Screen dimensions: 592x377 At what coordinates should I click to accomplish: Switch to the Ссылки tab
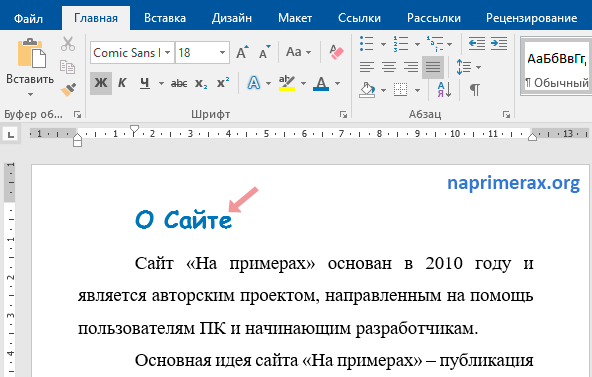click(x=359, y=18)
